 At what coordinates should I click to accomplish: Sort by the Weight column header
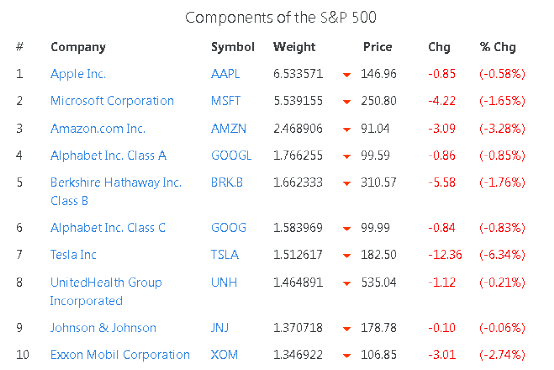tap(294, 47)
